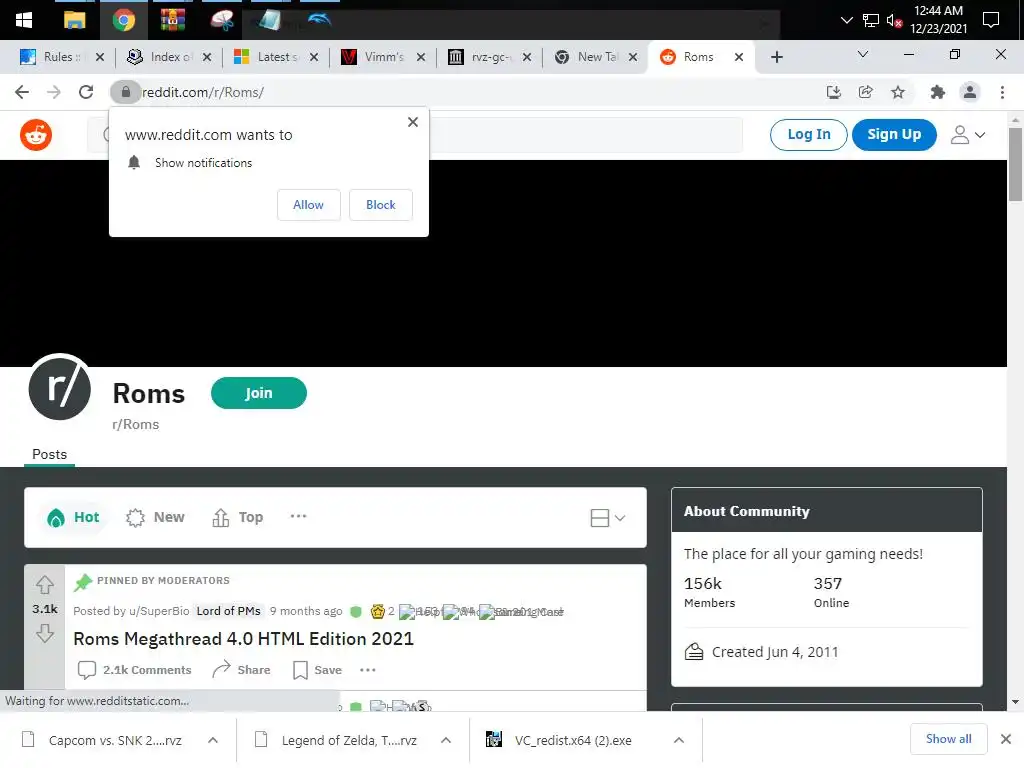Viewport: 1024px width, 768px height.
Task: Click the Dolphin emulator taskbar icon
Action: point(319,20)
